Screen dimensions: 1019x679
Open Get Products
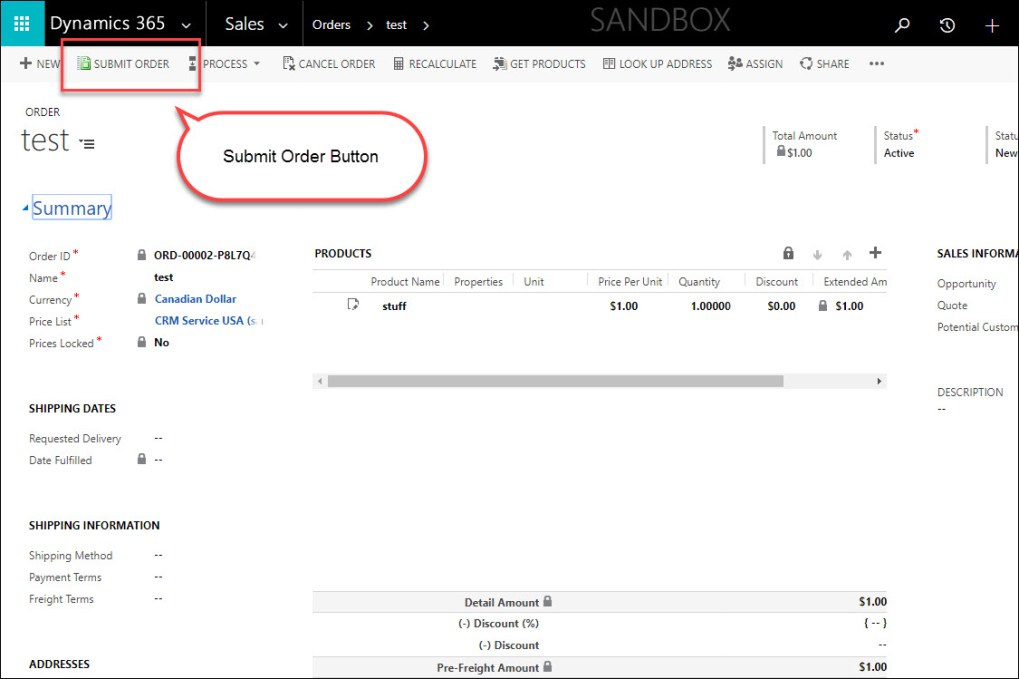[x=539, y=63]
